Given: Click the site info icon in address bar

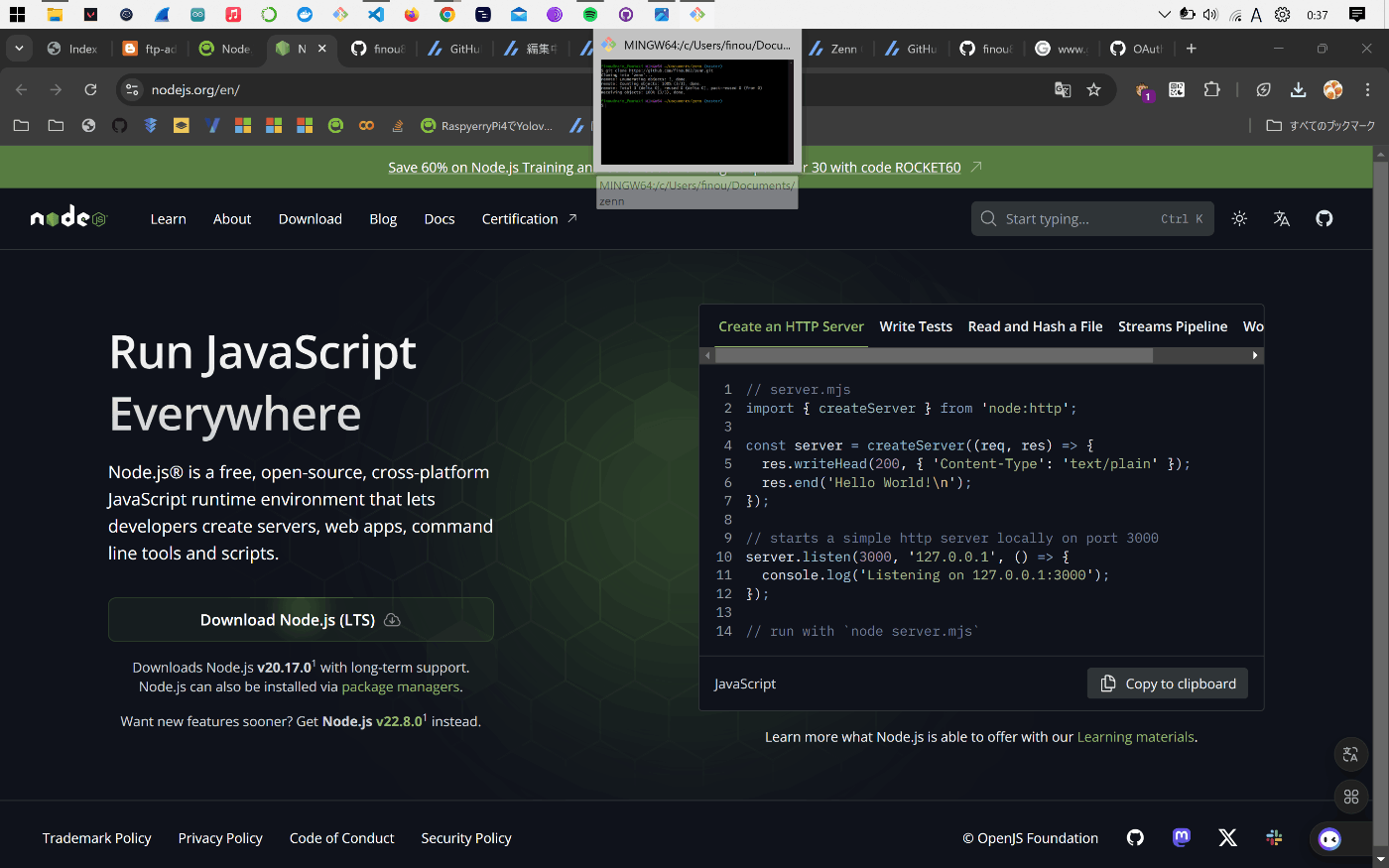Looking at the screenshot, I should click(x=132, y=89).
